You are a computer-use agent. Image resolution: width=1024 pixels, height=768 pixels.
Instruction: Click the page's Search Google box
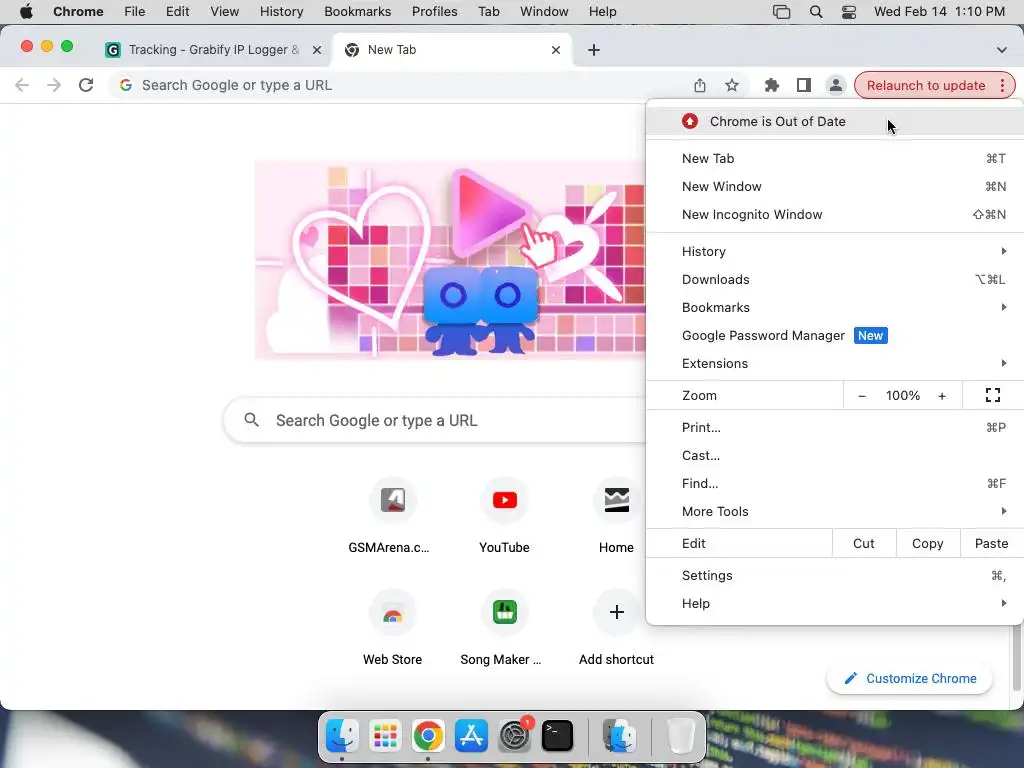436,421
